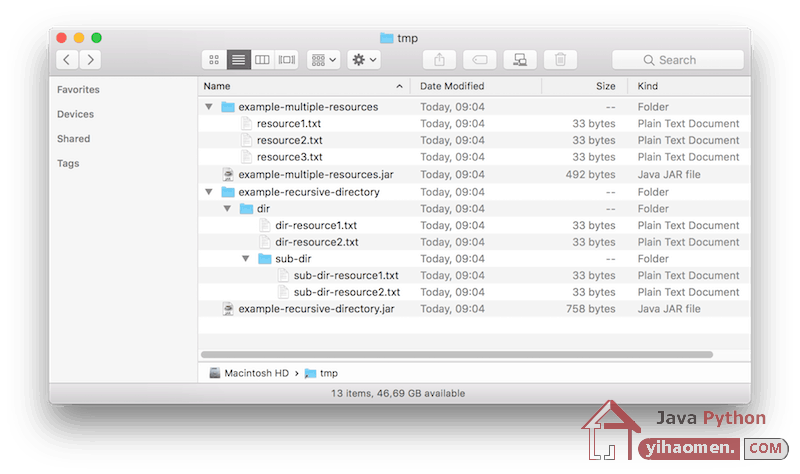The width and height of the screenshot is (800, 474).
Task: Click Macintosh HD in the path bar
Action: tap(249, 373)
